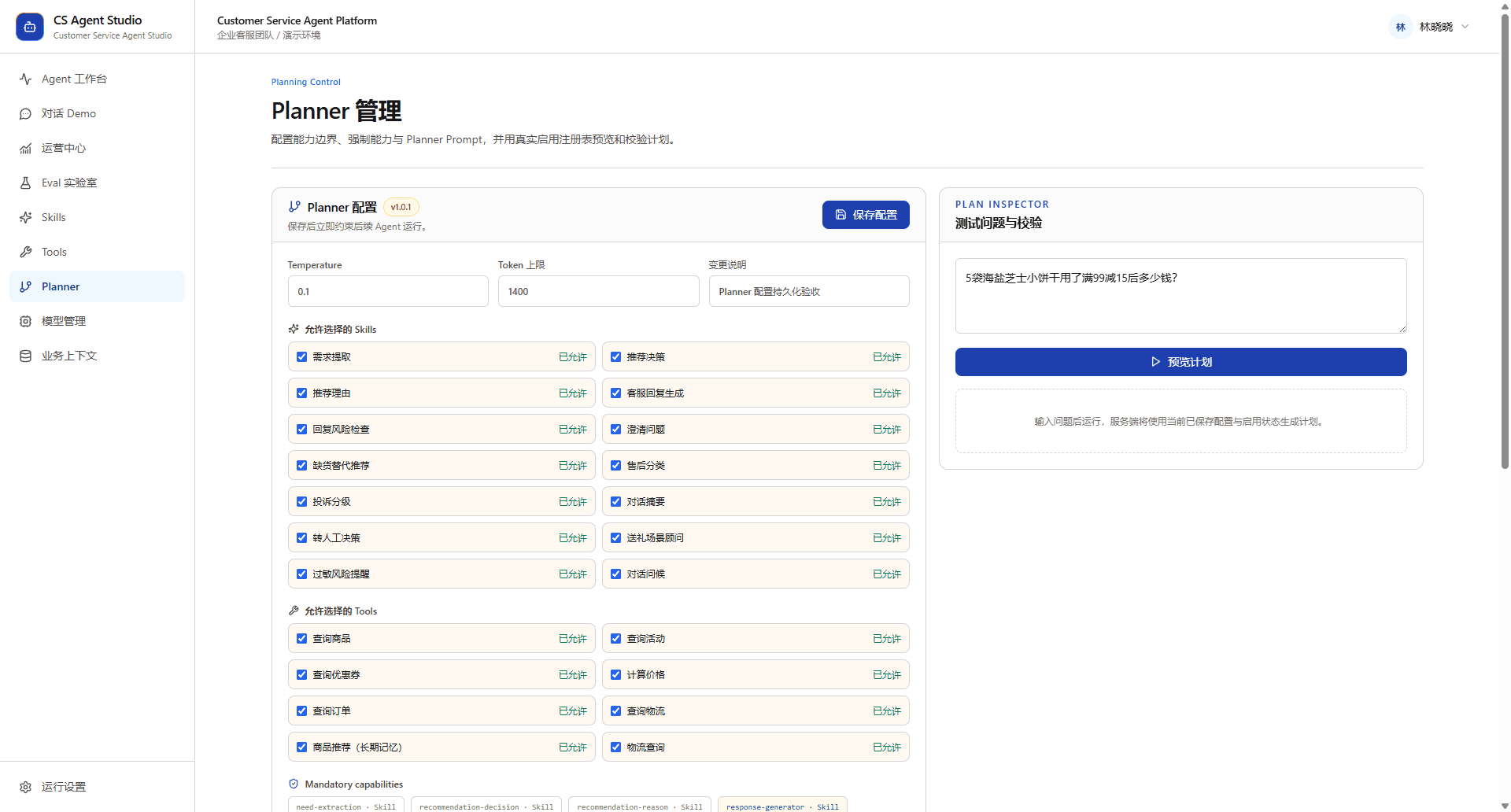Viewport: 1511px width, 812px height.
Task: Toggle the 查询商品 tool checkbox
Action: 301,638
